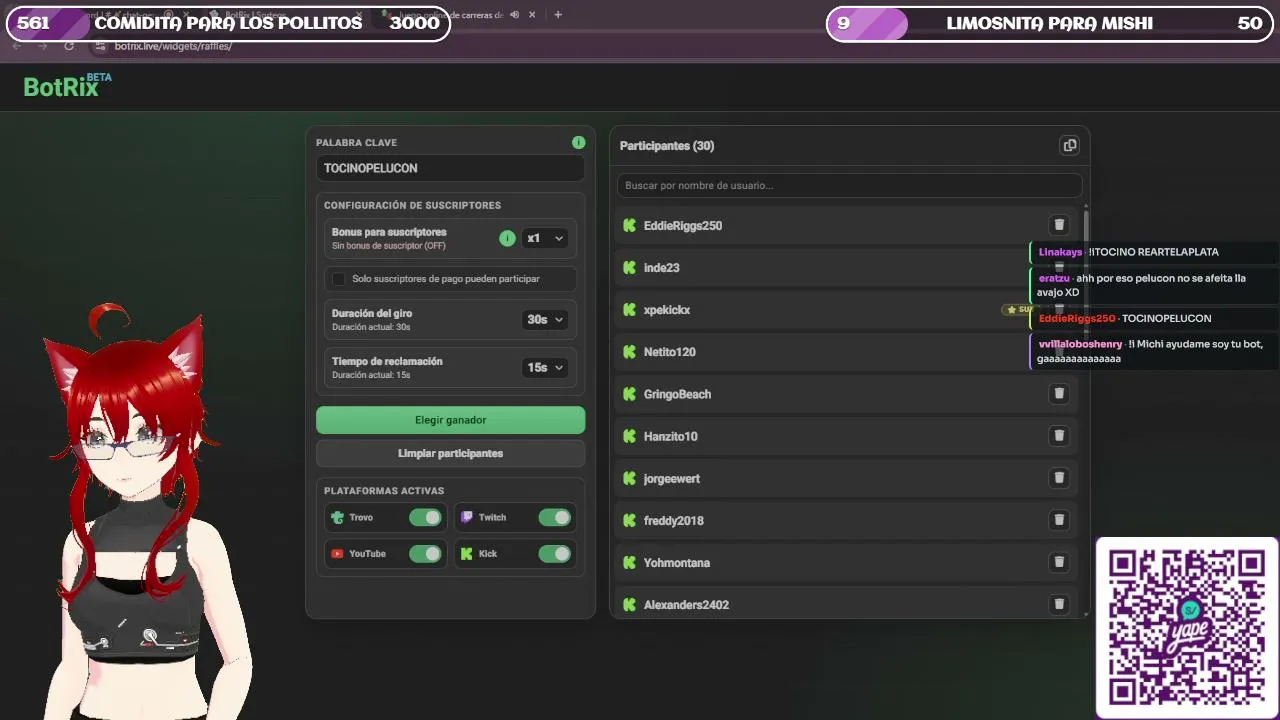The height and width of the screenshot is (720, 1280).
Task: Delete jorgeewert from the participants list
Action: 1059,478
